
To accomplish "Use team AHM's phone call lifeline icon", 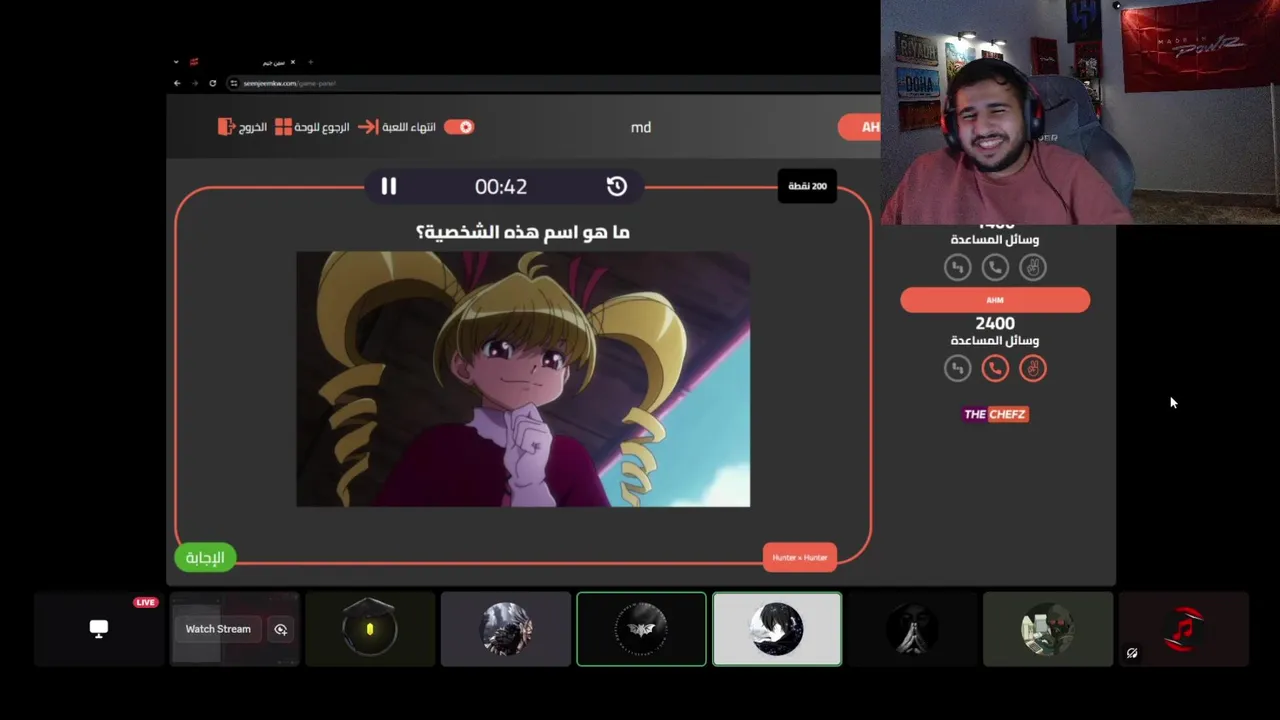I will [995, 369].
